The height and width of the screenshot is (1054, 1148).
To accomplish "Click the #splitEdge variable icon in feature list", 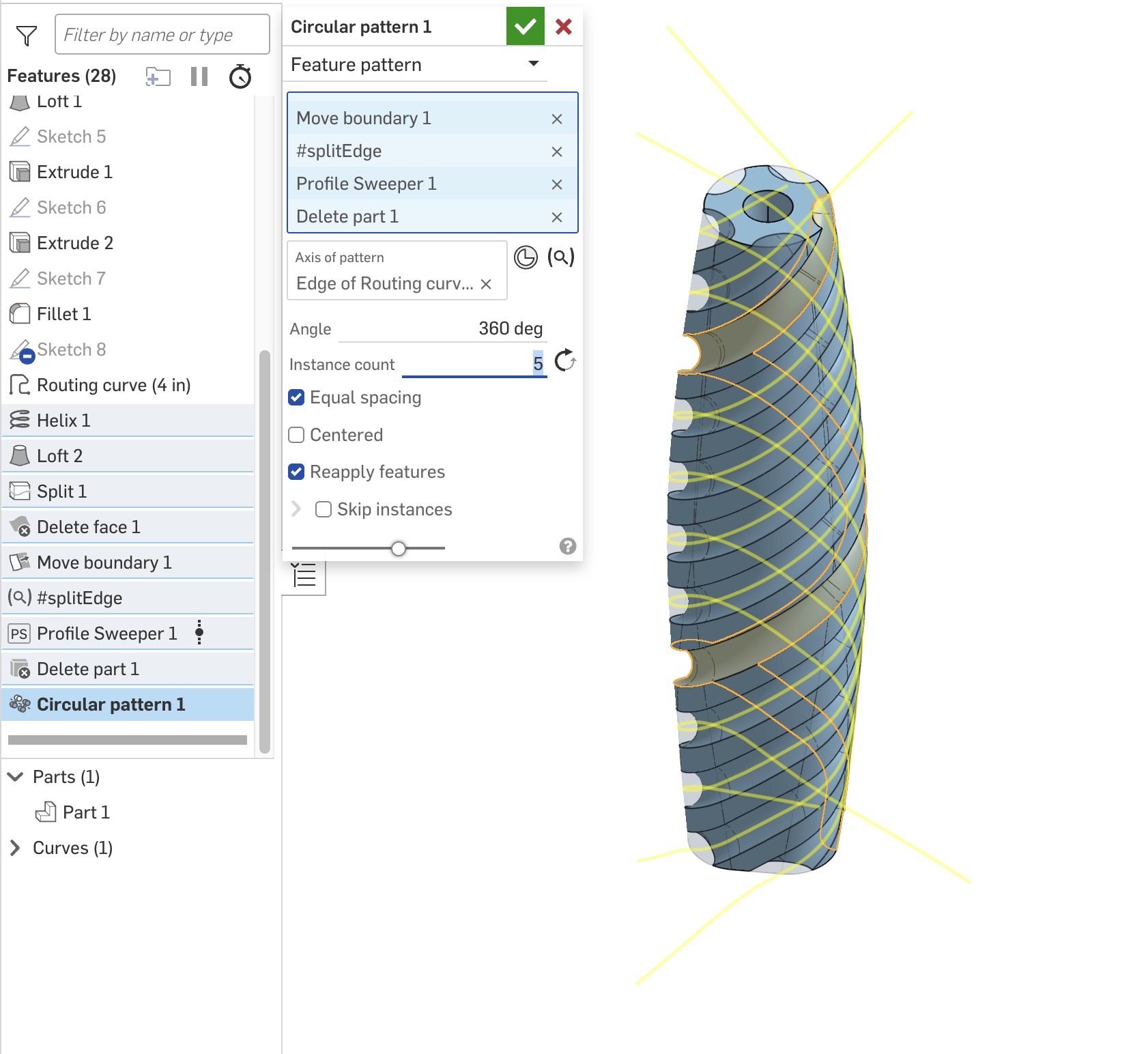I will pos(20,598).
